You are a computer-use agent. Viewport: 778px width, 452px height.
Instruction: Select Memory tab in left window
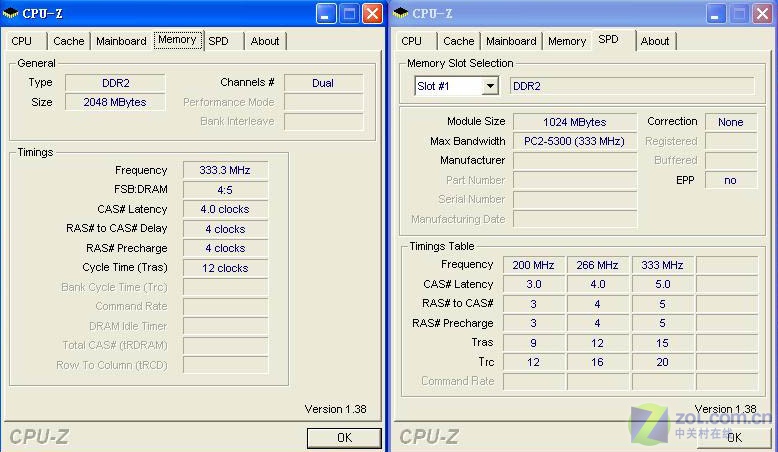(x=178, y=40)
